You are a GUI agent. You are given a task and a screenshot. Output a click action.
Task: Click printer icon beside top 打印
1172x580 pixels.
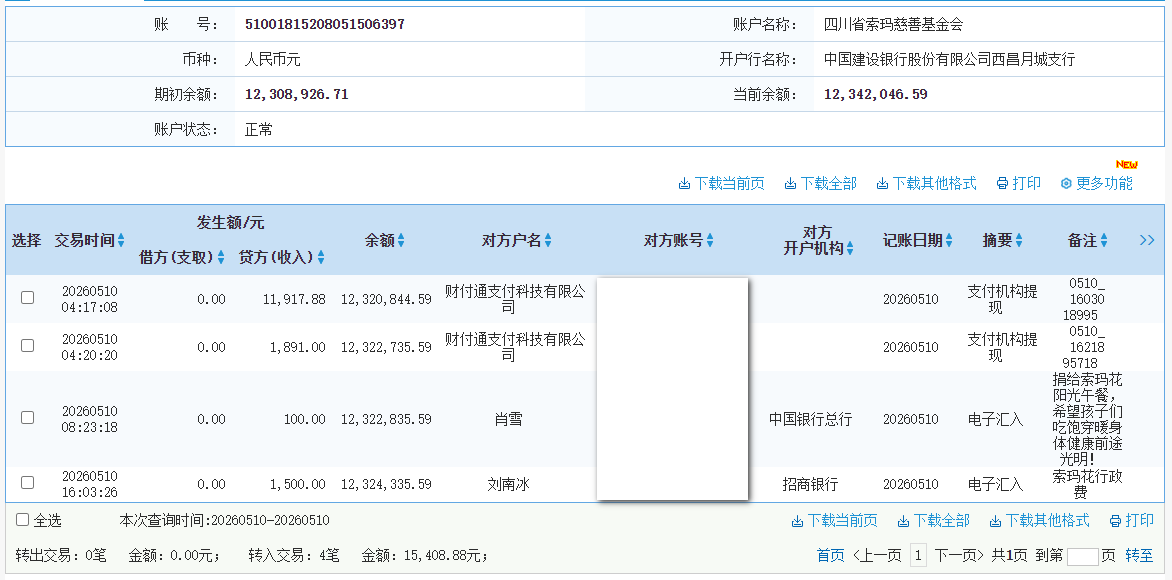point(1002,184)
